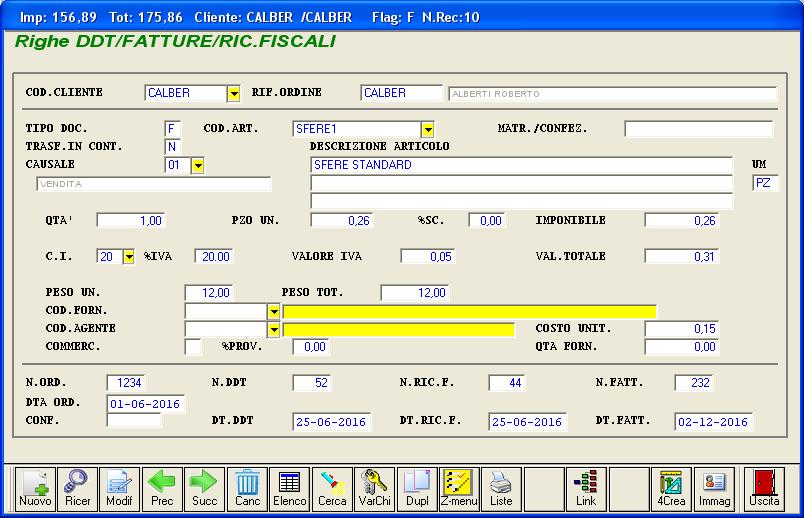Open the Z-menu icon

coord(459,489)
